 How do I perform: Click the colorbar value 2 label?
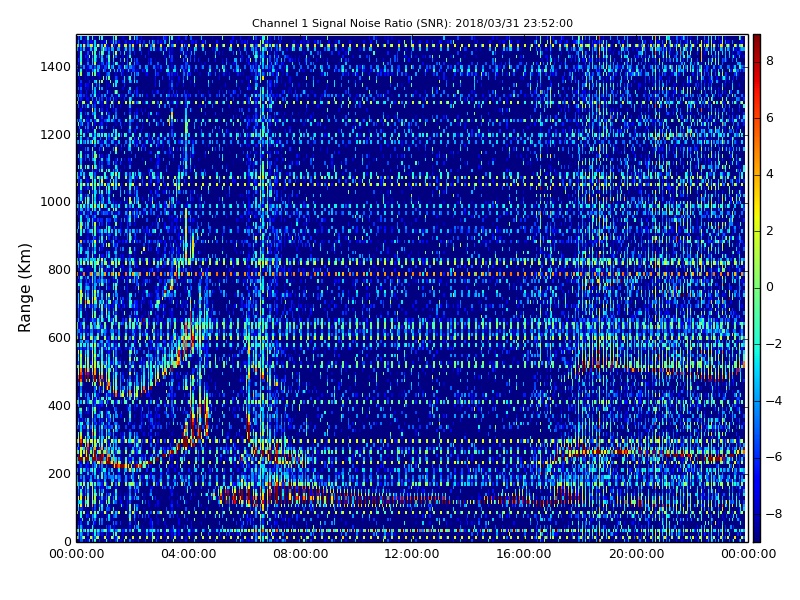tap(770, 231)
